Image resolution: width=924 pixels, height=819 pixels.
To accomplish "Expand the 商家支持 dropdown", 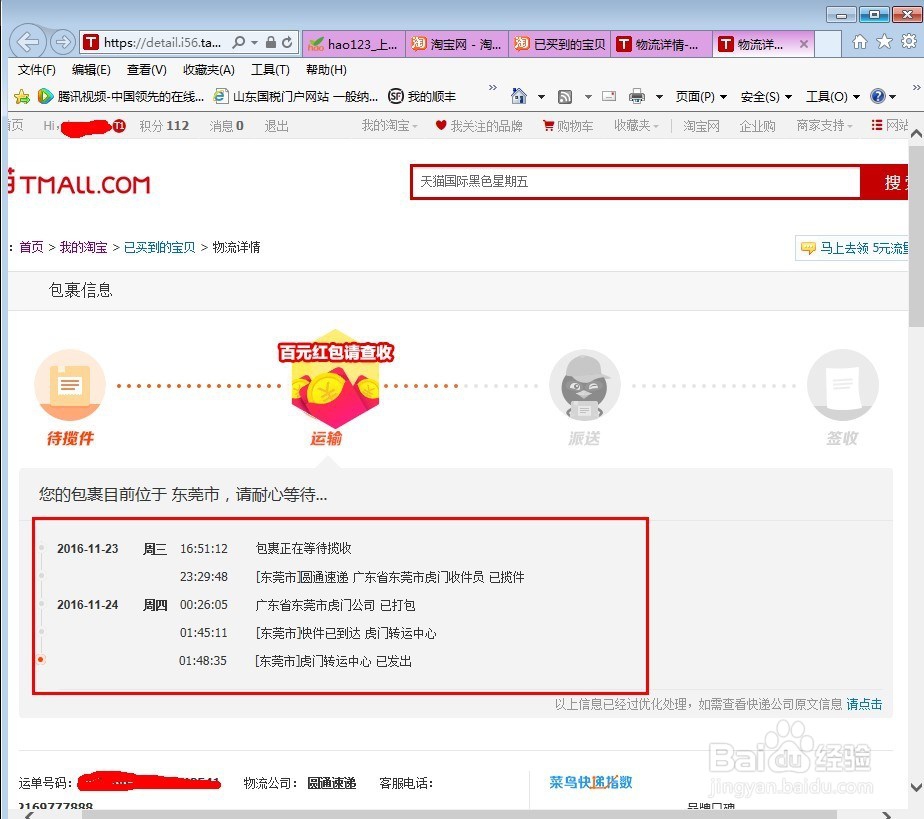I will tap(823, 125).
